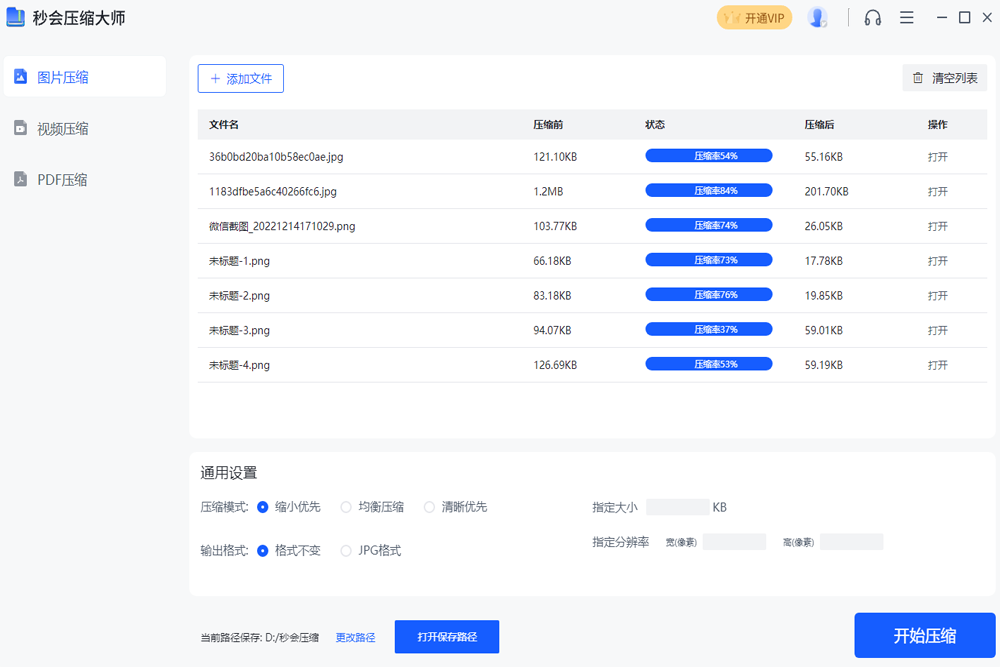This screenshot has width=1000, height=667.
Task: Open the 打开保存路径 folder button
Action: (x=446, y=636)
